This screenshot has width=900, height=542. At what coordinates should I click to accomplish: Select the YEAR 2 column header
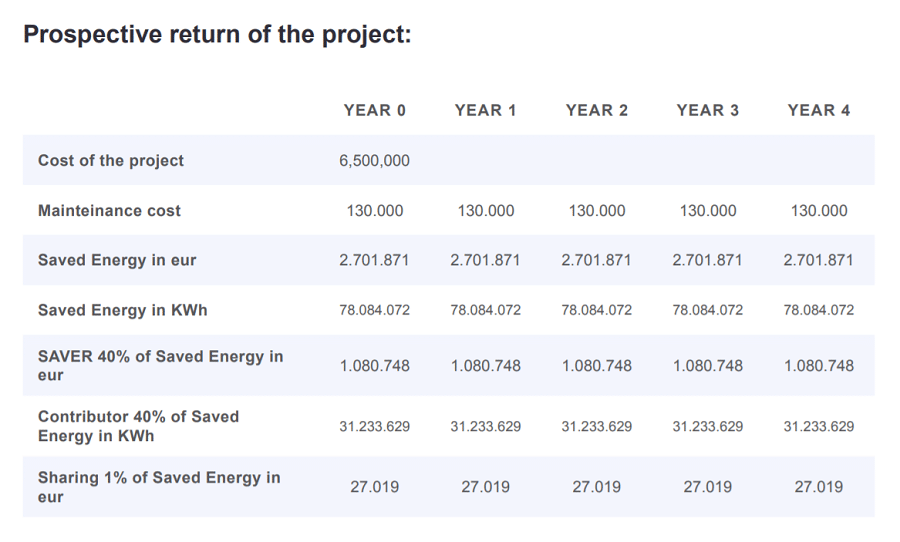596,111
